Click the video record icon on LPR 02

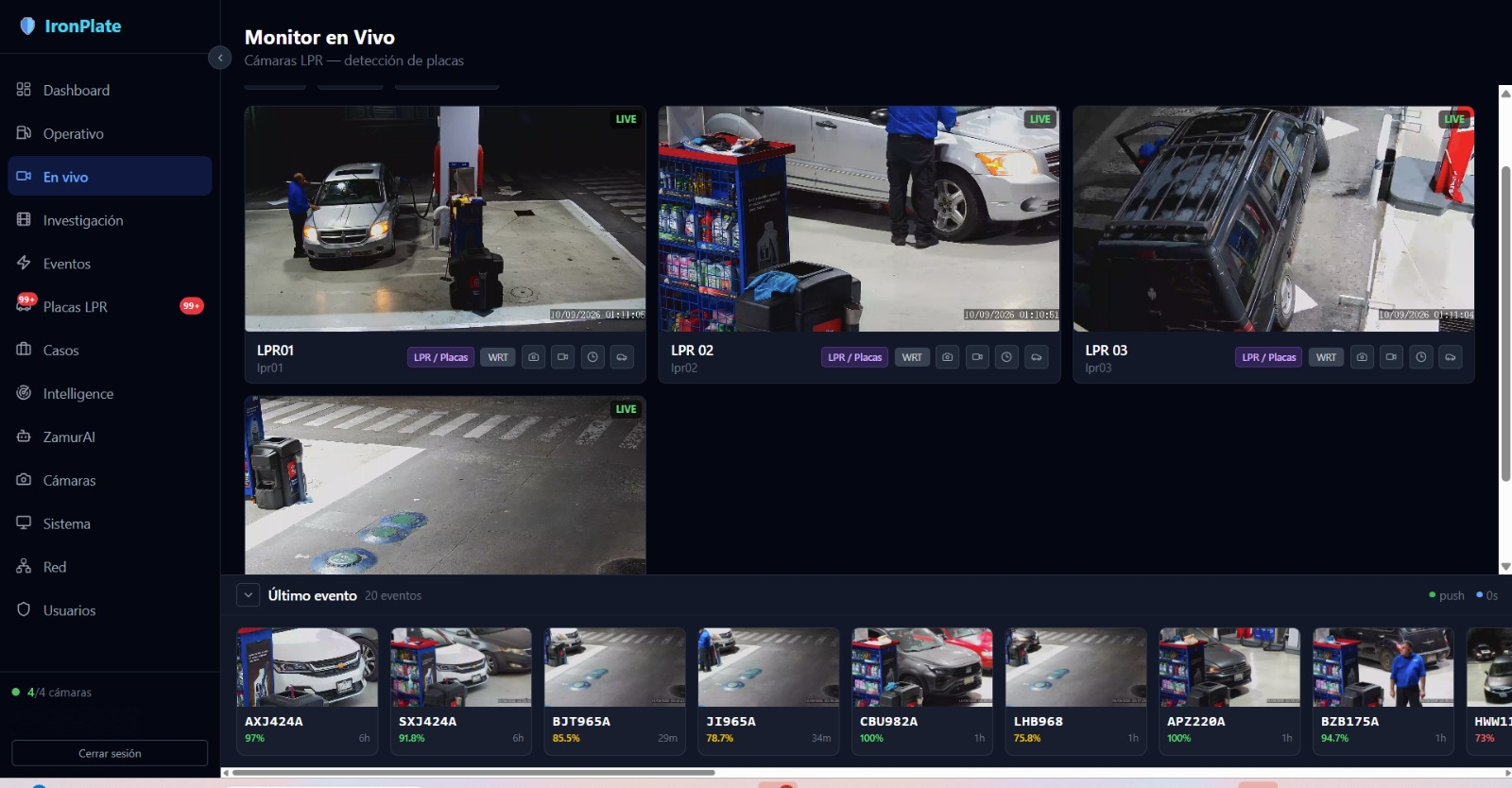(977, 357)
